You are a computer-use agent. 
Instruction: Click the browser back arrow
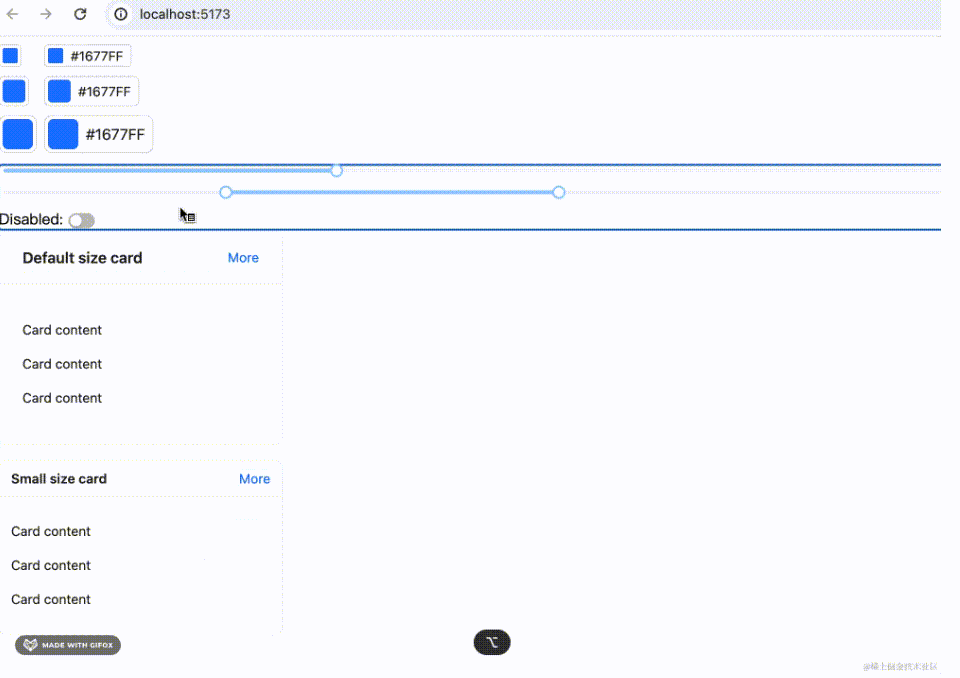[x=12, y=14]
